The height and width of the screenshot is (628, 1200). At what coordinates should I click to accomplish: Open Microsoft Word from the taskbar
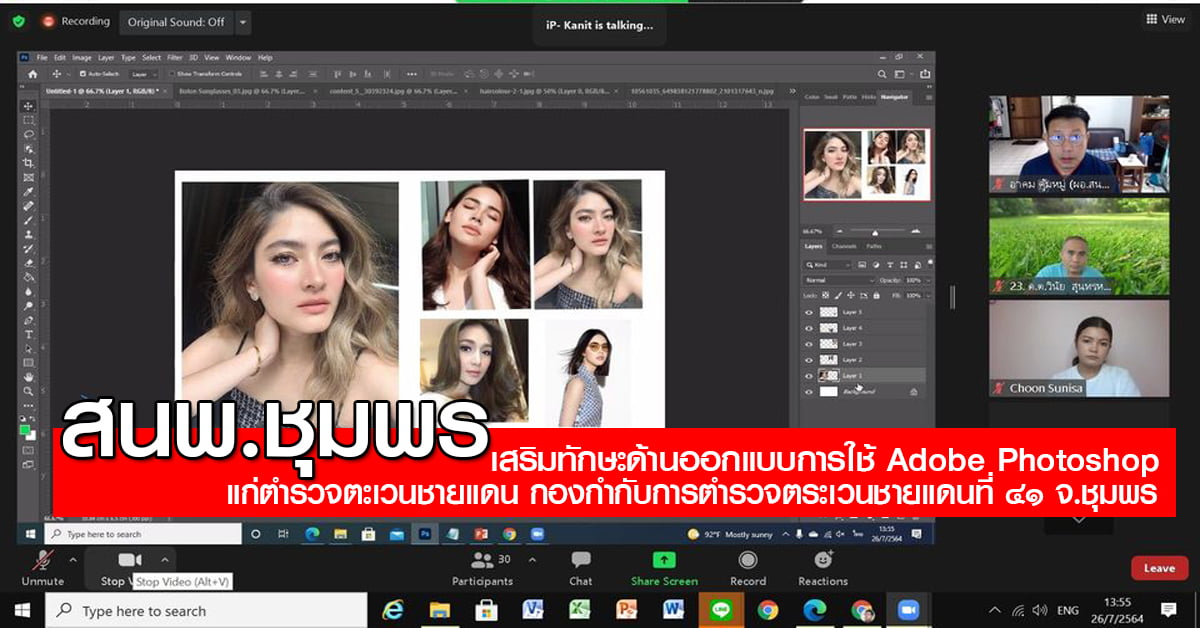click(x=673, y=609)
